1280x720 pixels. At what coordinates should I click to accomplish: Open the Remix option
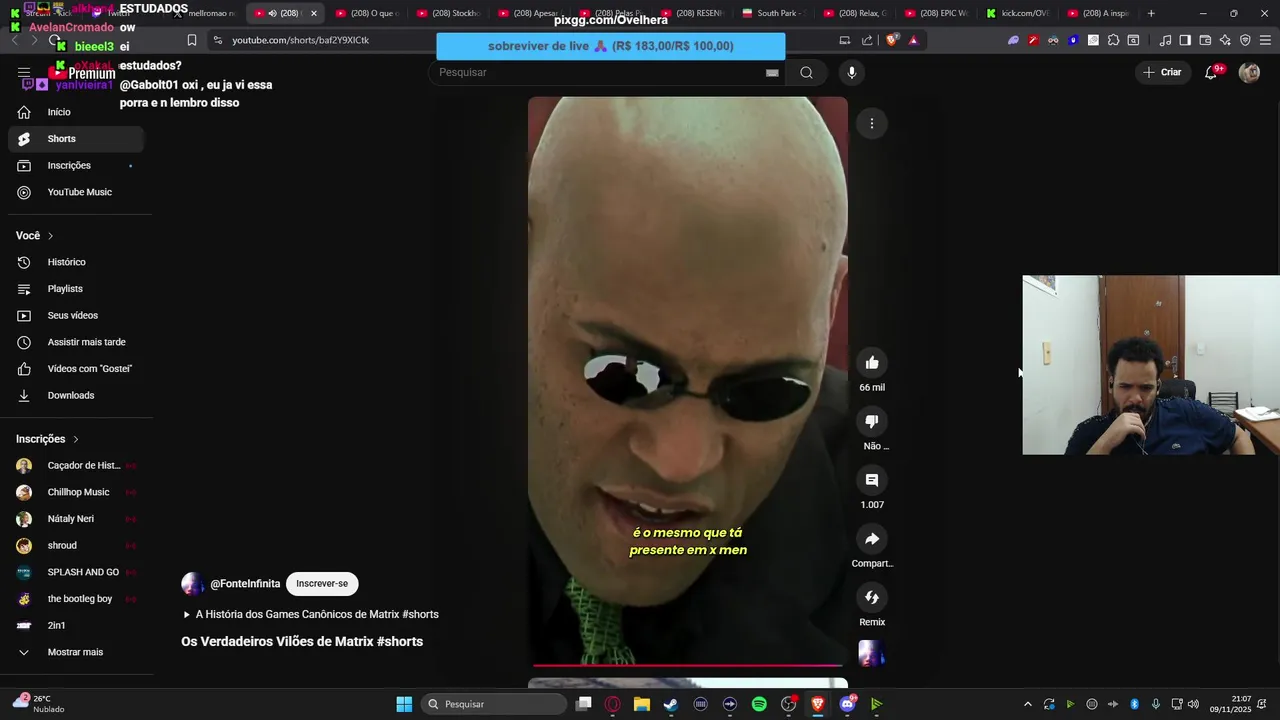pyautogui.click(x=871, y=598)
